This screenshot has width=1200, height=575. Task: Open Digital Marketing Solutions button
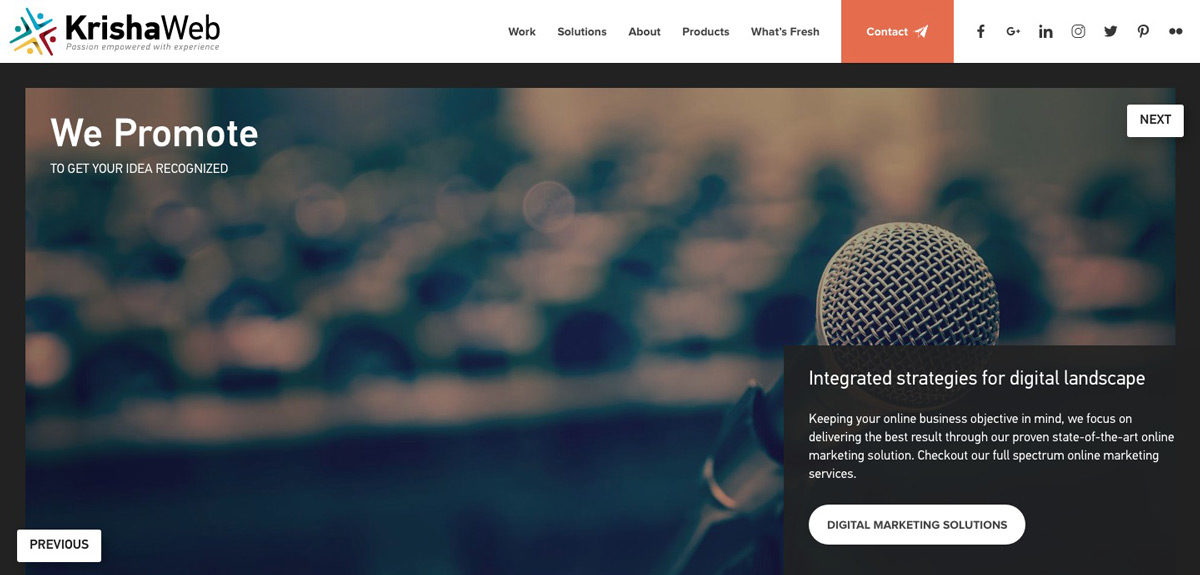tap(917, 525)
